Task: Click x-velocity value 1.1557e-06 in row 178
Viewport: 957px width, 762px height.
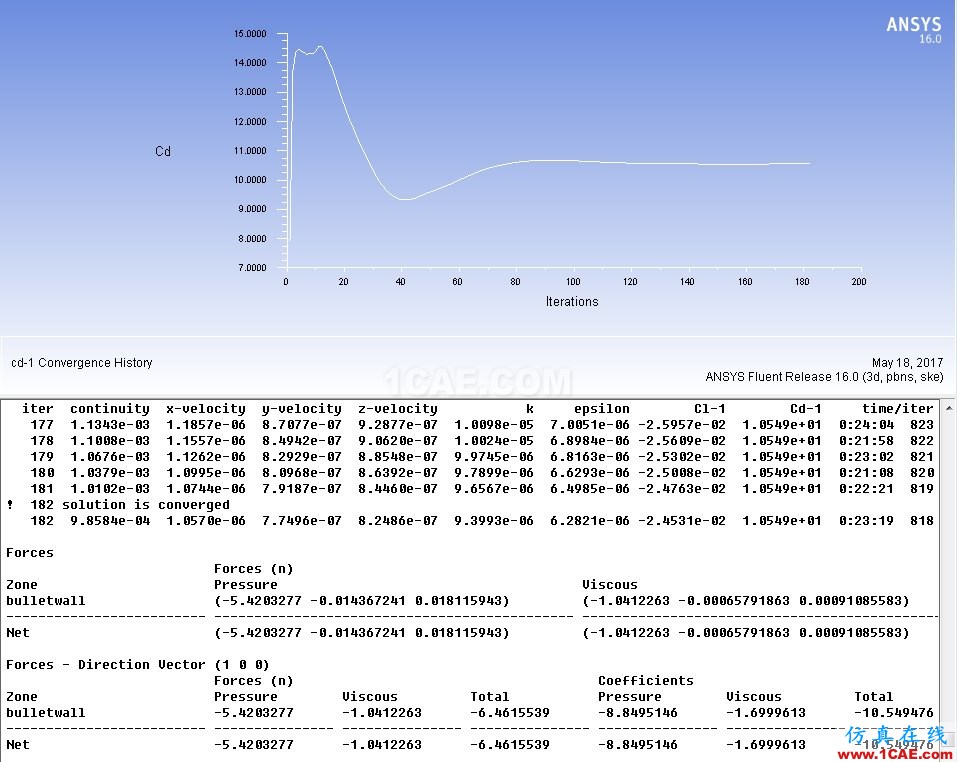Action: (206, 440)
